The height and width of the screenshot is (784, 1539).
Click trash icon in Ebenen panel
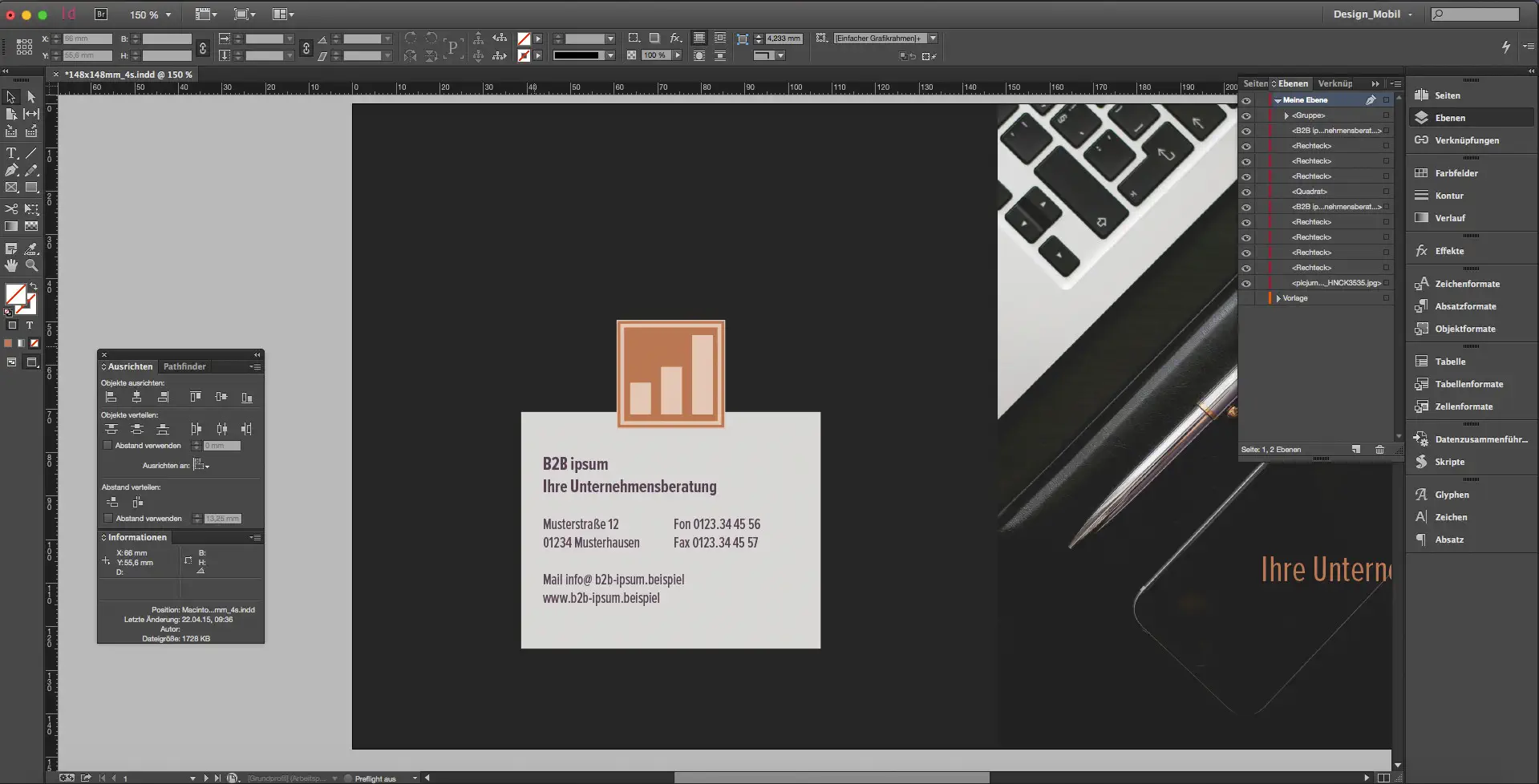coord(1379,450)
